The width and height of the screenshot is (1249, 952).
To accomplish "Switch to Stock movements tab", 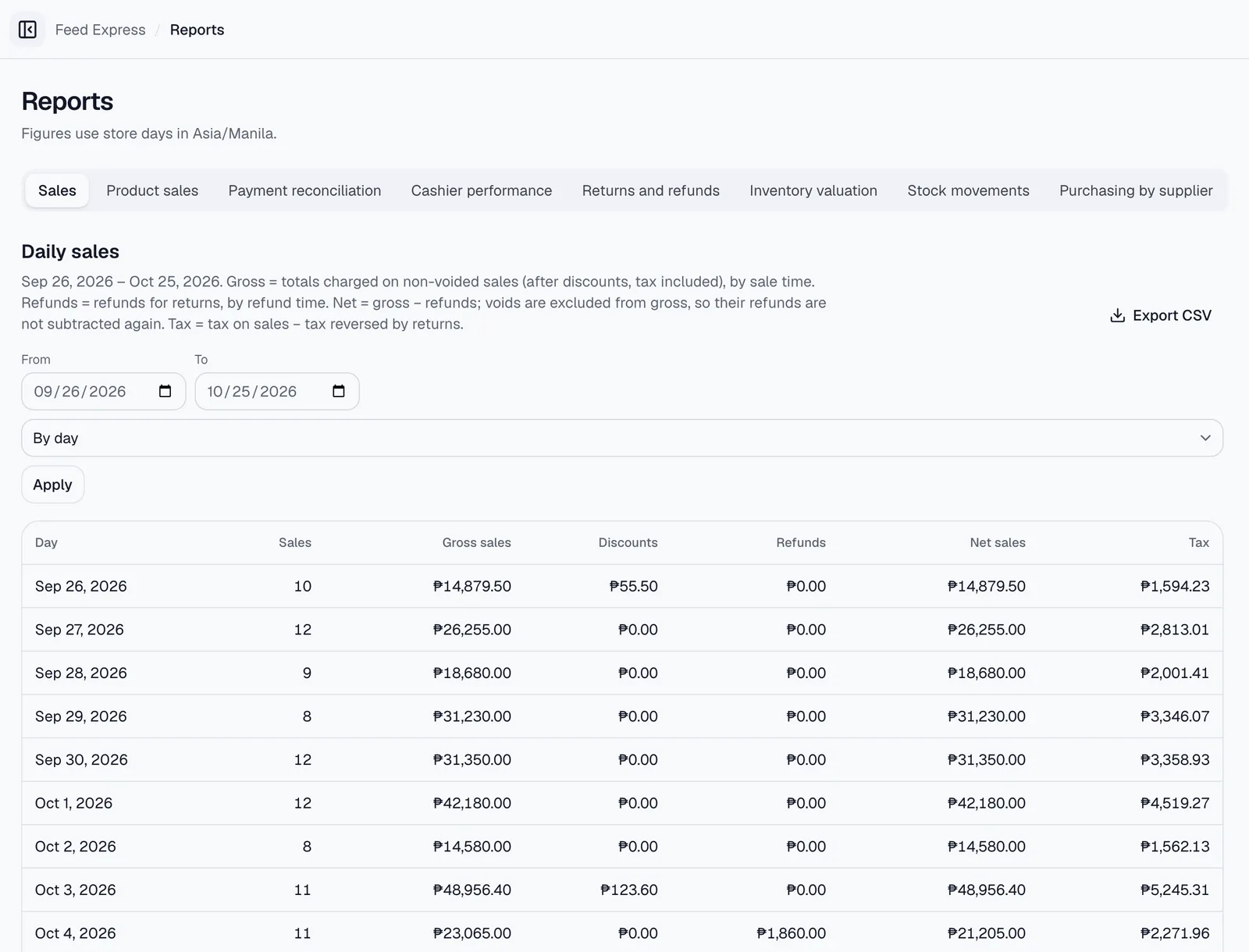I will [x=968, y=190].
